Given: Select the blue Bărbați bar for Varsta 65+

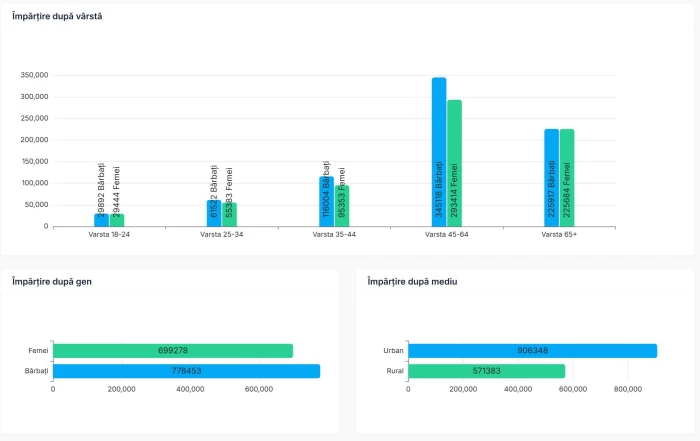Looking at the screenshot, I should (x=551, y=177).
